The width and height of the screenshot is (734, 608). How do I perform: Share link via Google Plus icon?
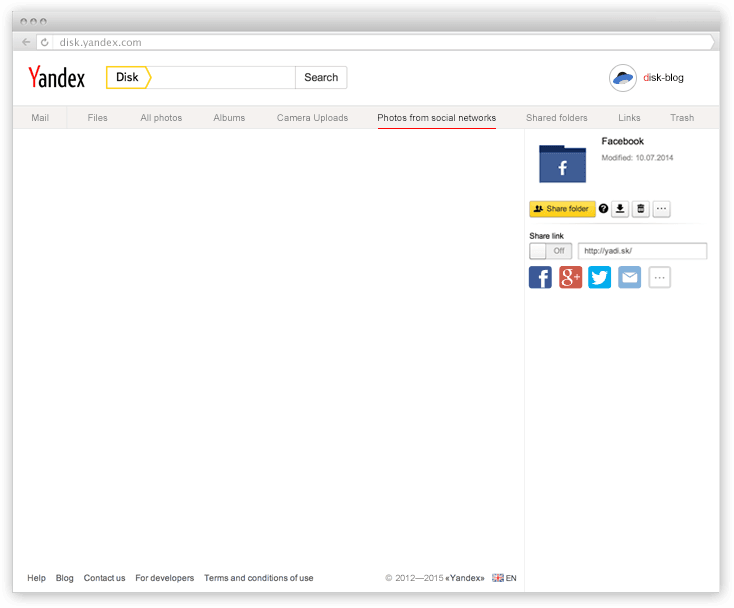point(570,277)
